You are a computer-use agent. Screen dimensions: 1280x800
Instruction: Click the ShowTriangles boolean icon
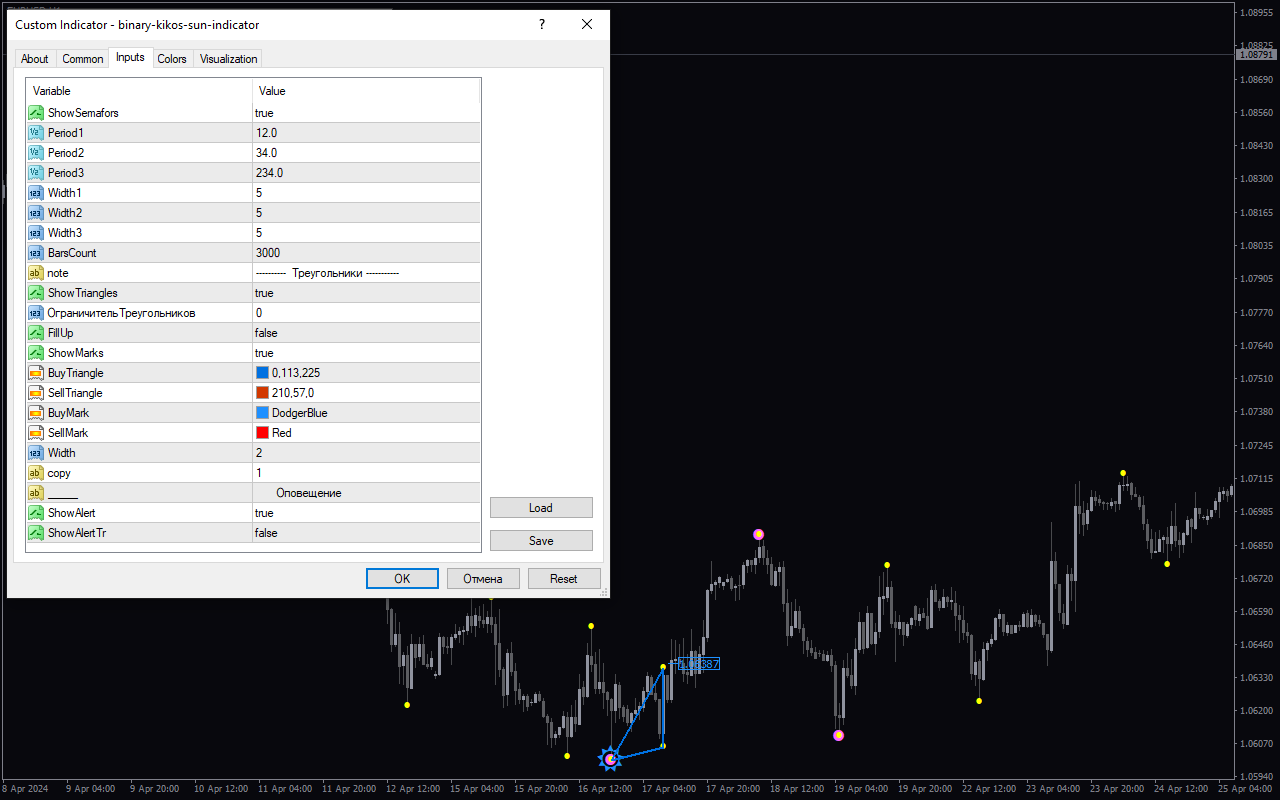click(x=35, y=293)
